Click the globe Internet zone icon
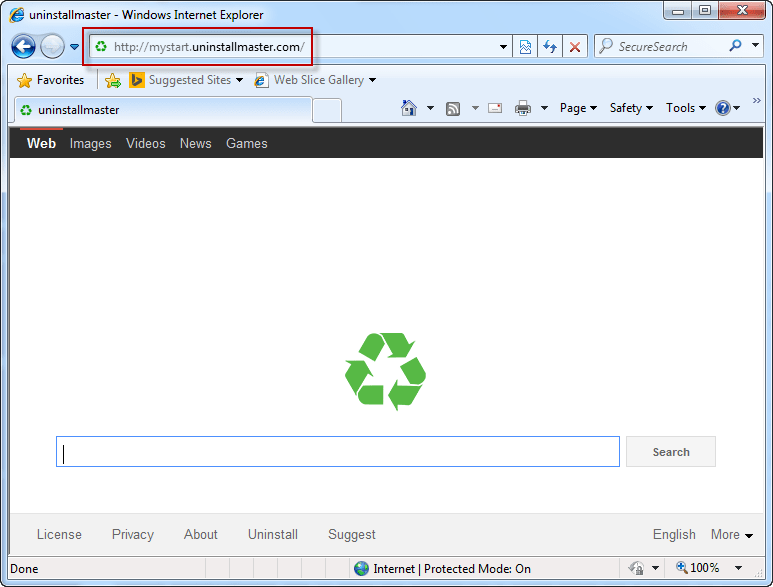This screenshot has width=773, height=587. (361, 569)
